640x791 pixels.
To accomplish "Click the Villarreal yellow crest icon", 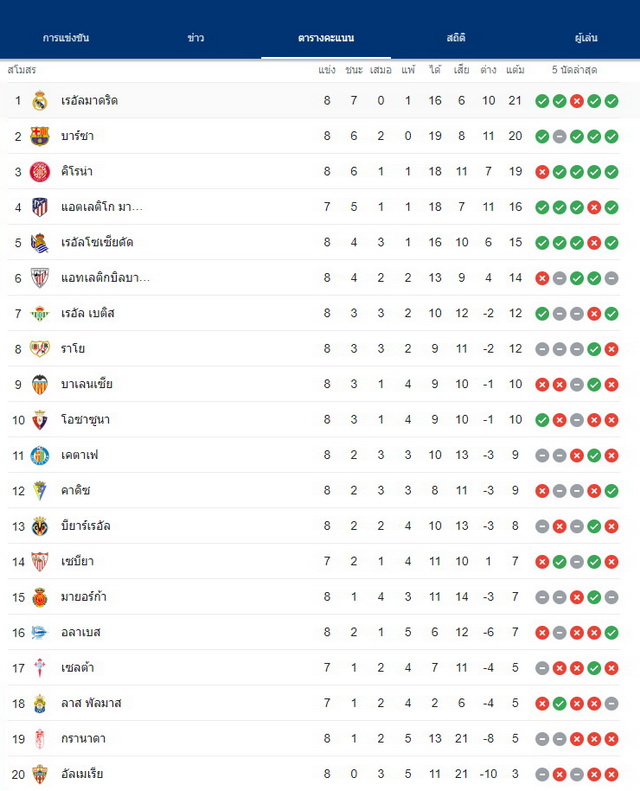I will point(39,526).
